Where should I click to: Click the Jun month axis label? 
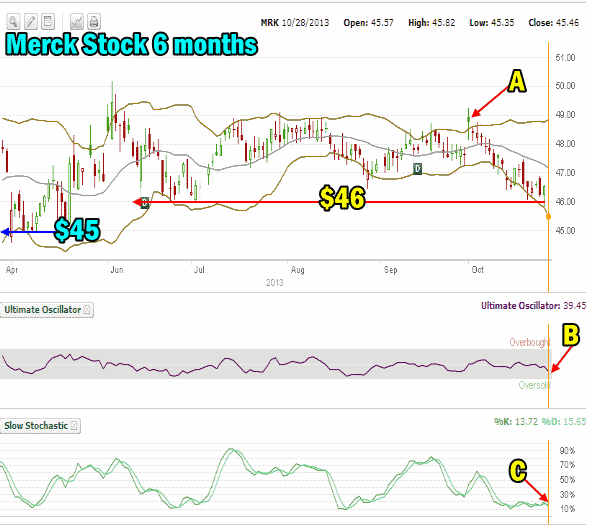tap(117, 270)
